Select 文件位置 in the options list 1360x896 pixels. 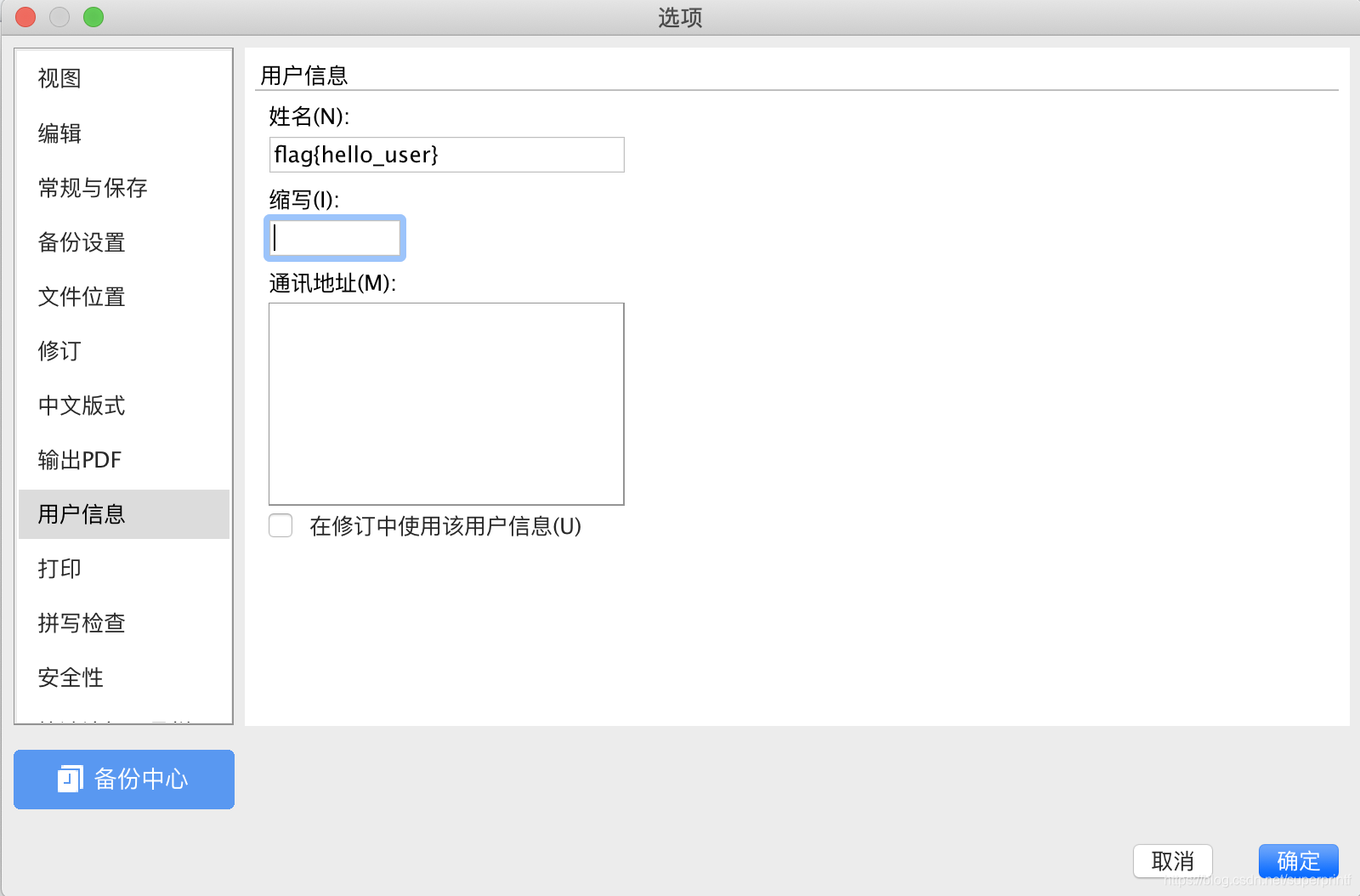point(124,297)
